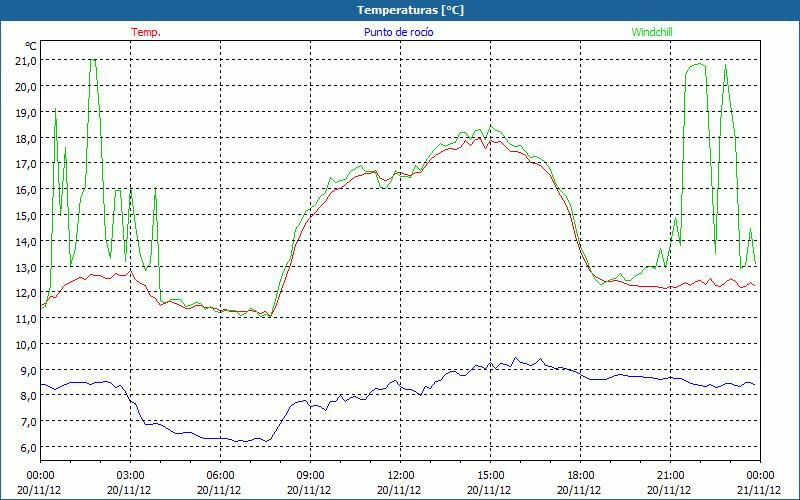Click the 06:00 time axis label

pos(220,476)
